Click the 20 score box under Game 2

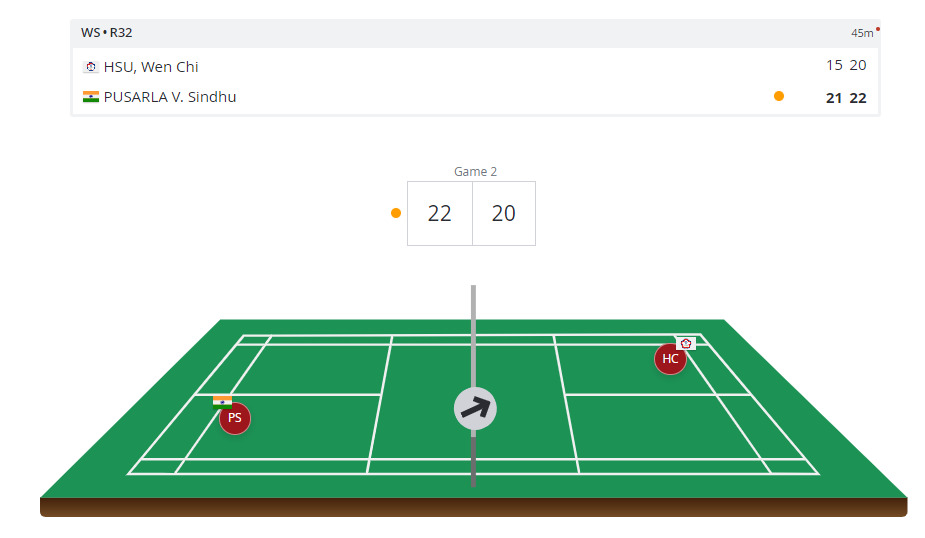coord(504,213)
